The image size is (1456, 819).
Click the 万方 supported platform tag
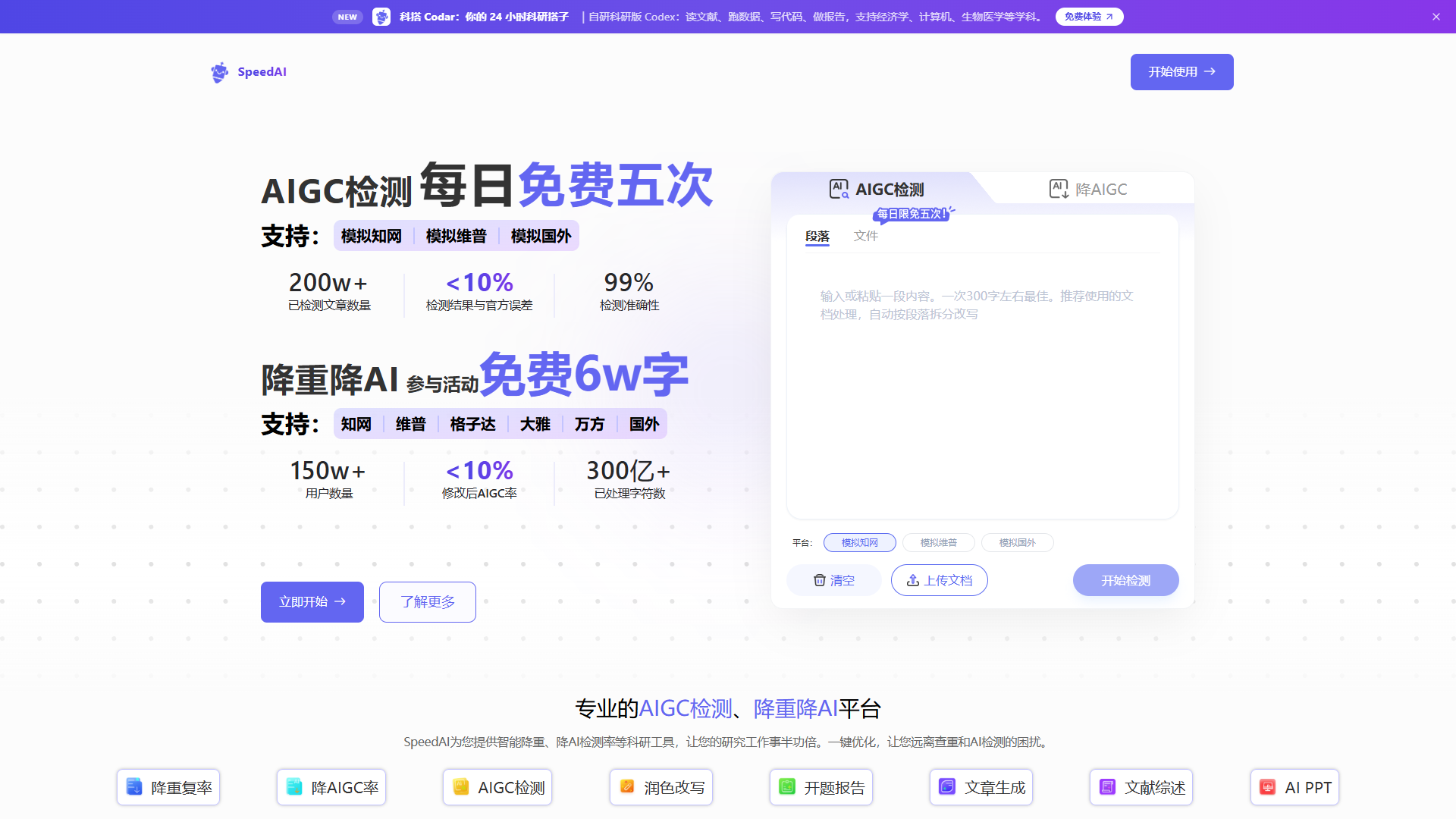click(589, 424)
